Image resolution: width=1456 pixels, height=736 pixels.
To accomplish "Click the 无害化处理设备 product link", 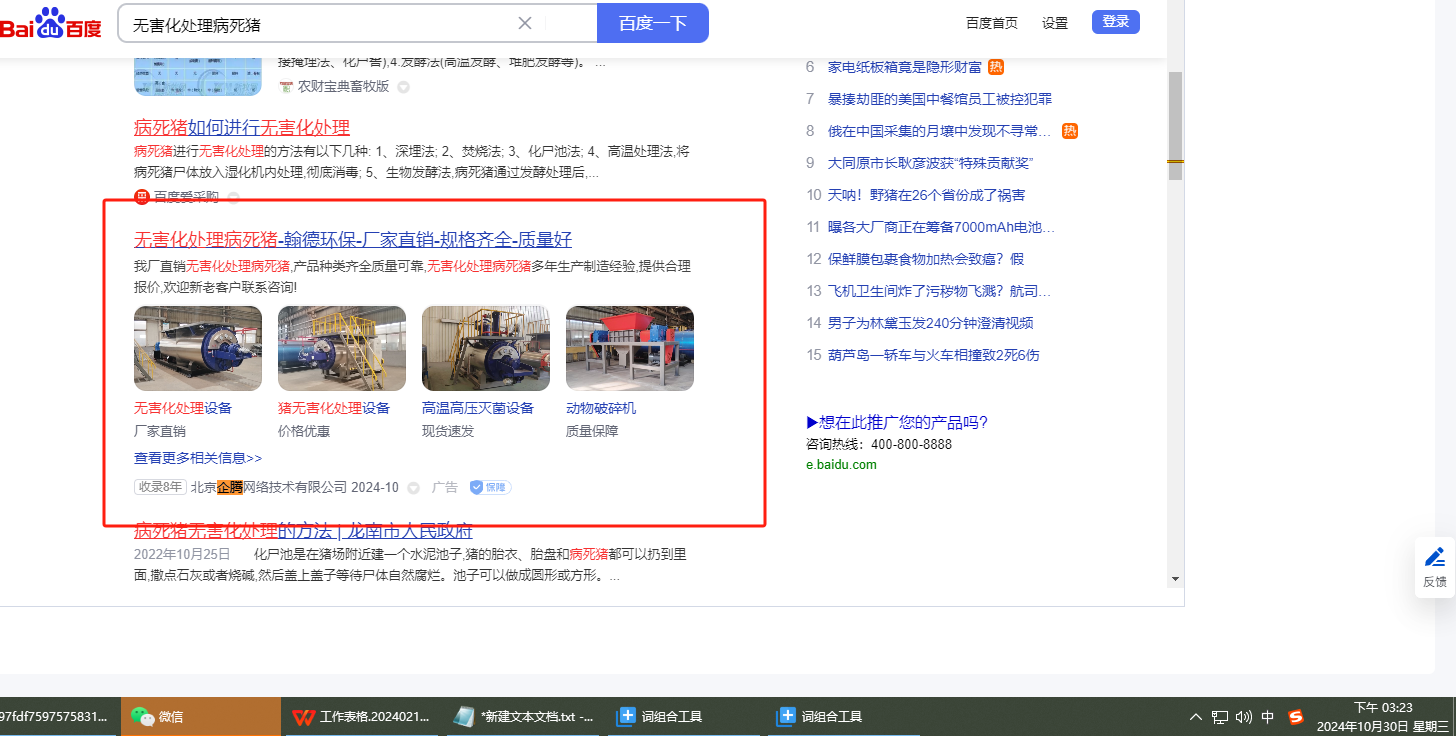I will tap(183, 408).
